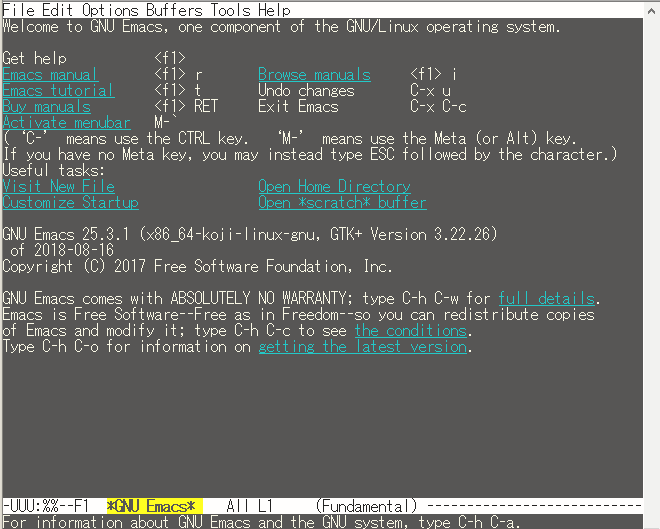The height and width of the screenshot is (529, 660).
Task: Click the Copyright (C) 2017 line
Action: pyautogui.click(x=197, y=266)
